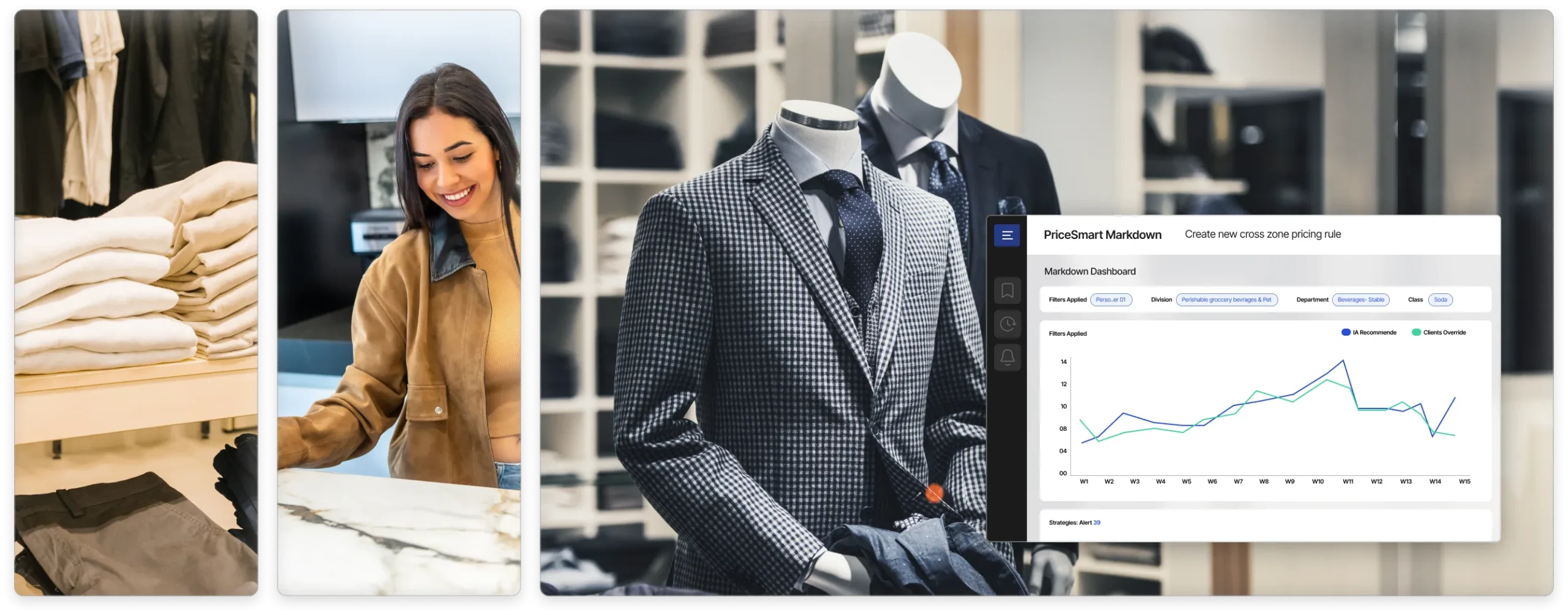Toggle the IA Recommende series label
The height and width of the screenshot is (615, 1568).
[1374, 333]
